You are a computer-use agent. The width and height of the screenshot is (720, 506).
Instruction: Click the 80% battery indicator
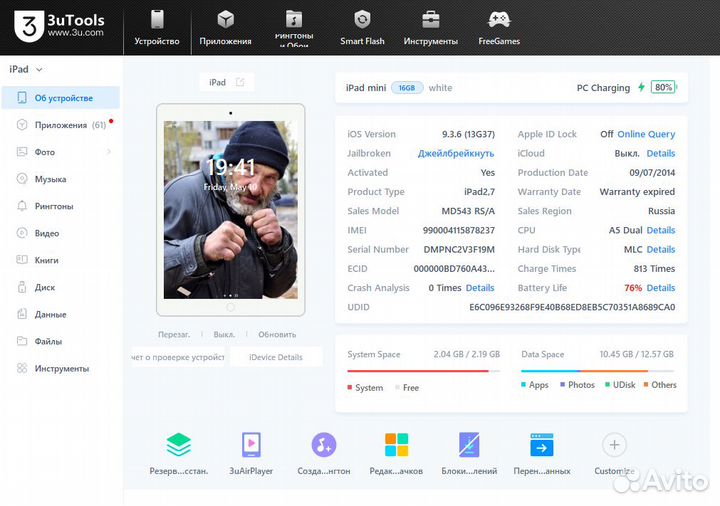664,87
